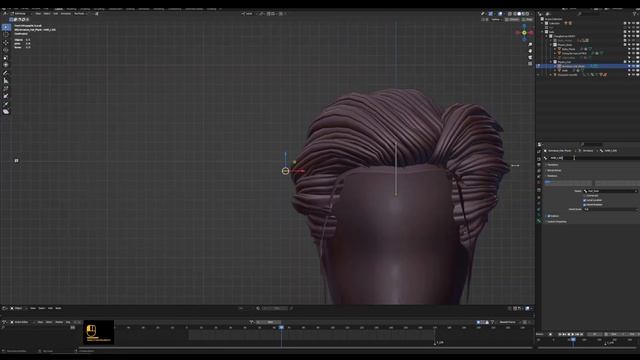Image resolution: width=640 pixels, height=360 pixels.
Task: Click the Parent bone field
Action: 610,191
